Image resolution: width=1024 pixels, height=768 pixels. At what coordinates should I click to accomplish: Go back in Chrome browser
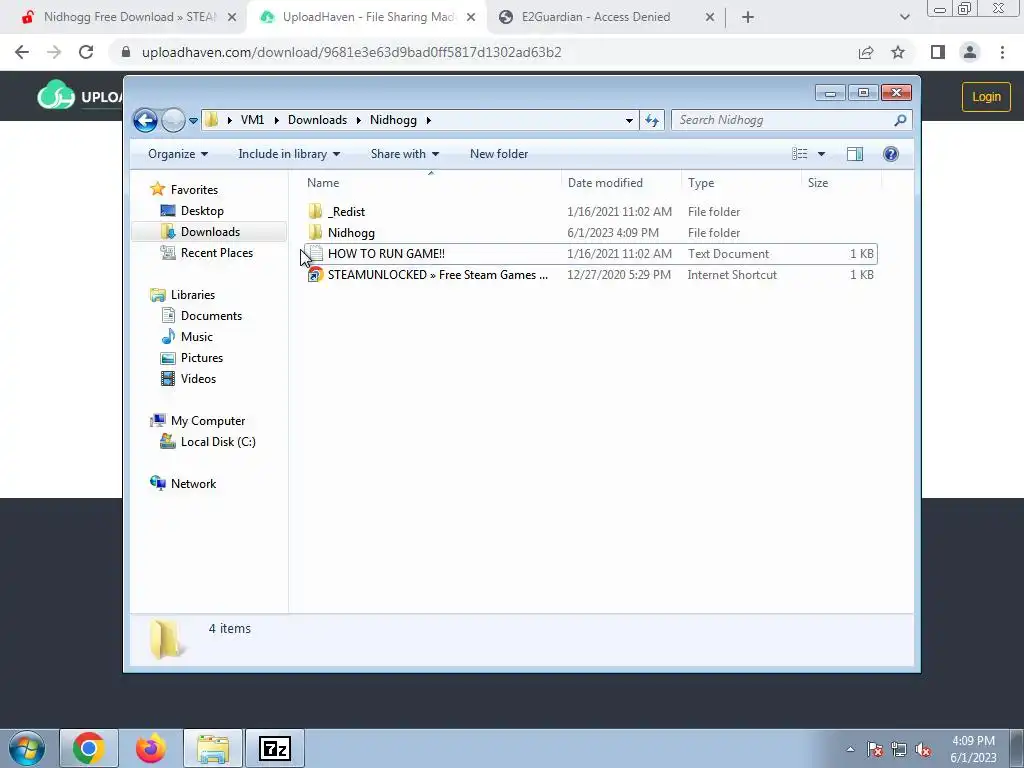coord(22,52)
